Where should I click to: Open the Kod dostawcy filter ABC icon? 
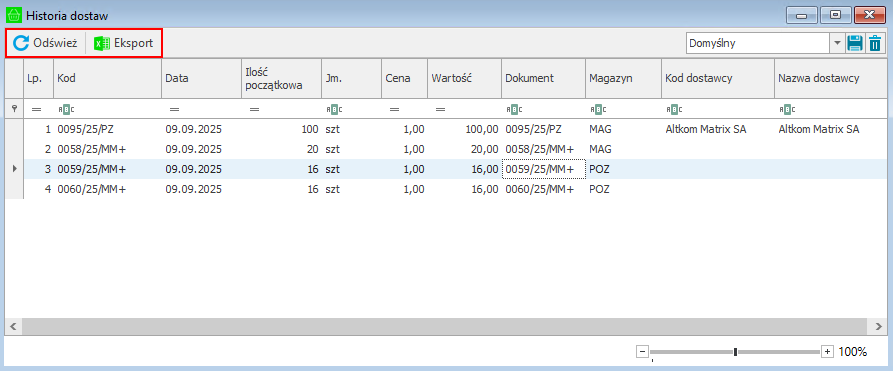coord(674,109)
